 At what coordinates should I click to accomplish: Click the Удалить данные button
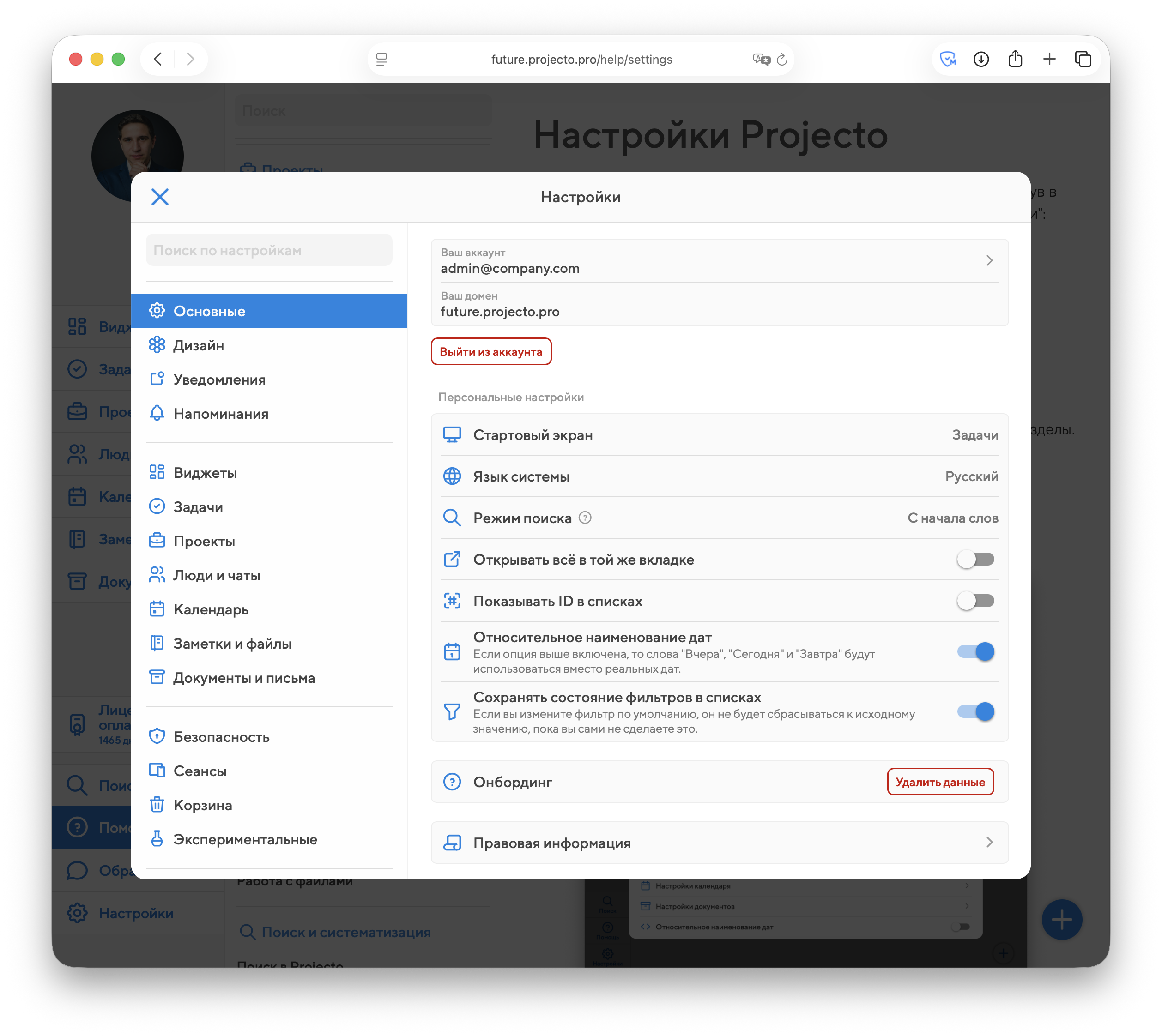coord(940,782)
